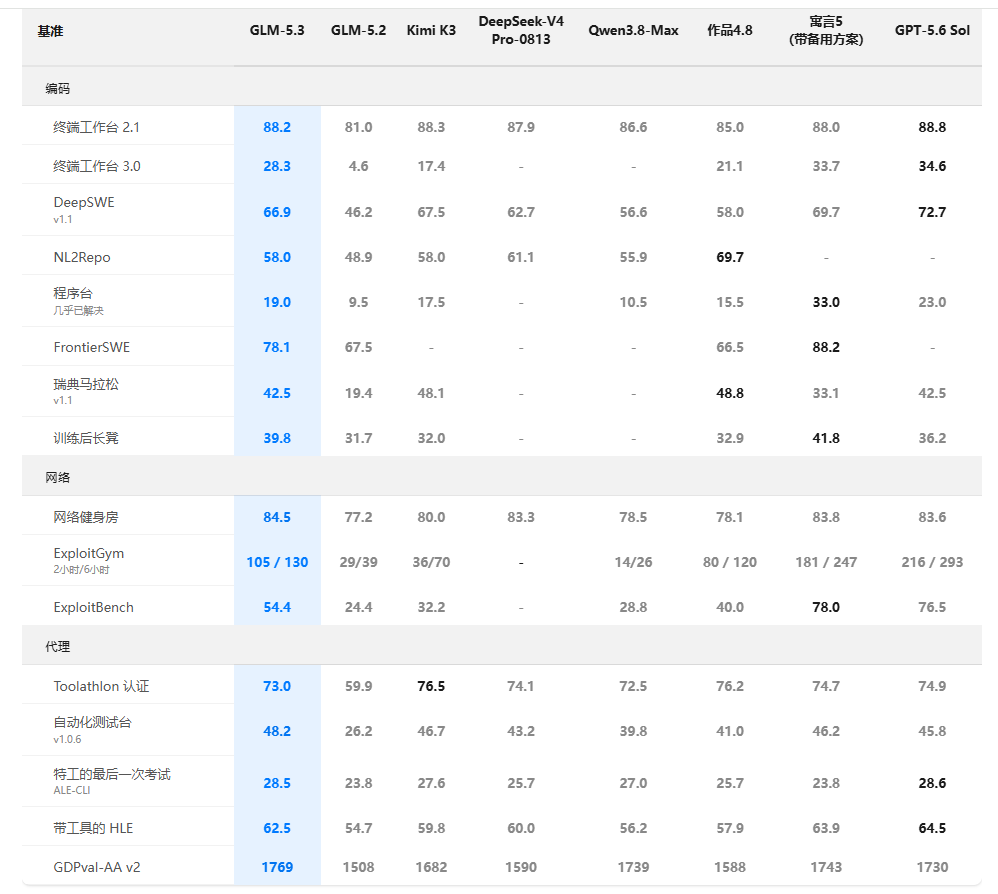The image size is (998, 894).
Task: Select the 代理 section heading
Action: pyautogui.click(x=57, y=646)
